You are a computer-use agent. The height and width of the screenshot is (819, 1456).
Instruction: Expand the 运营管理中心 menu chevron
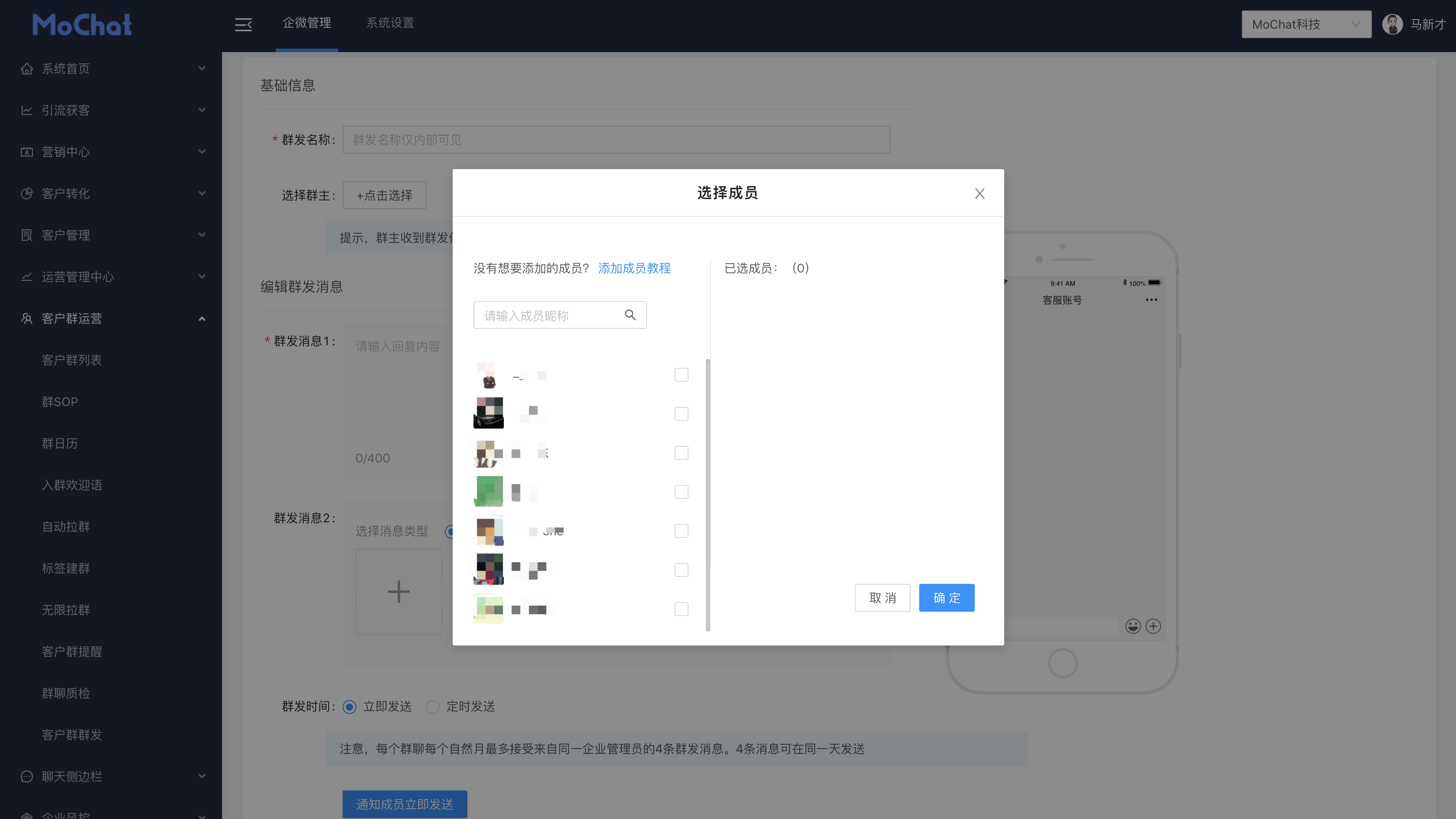tap(202, 277)
